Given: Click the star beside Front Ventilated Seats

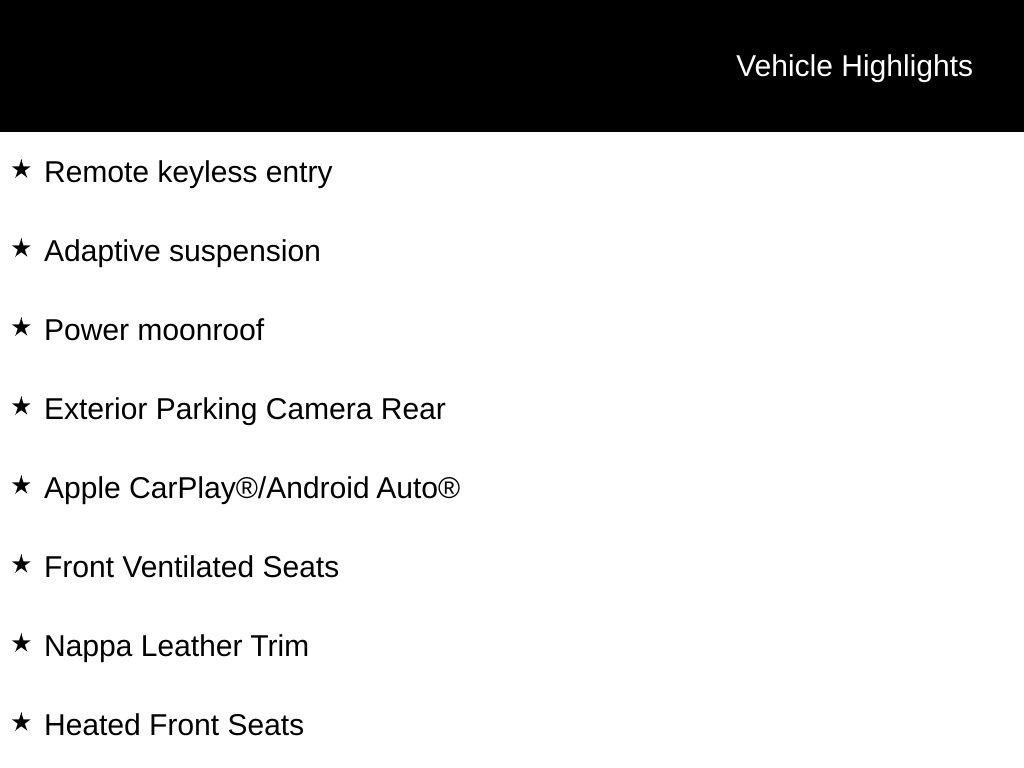Looking at the screenshot, I should click(x=21, y=564).
